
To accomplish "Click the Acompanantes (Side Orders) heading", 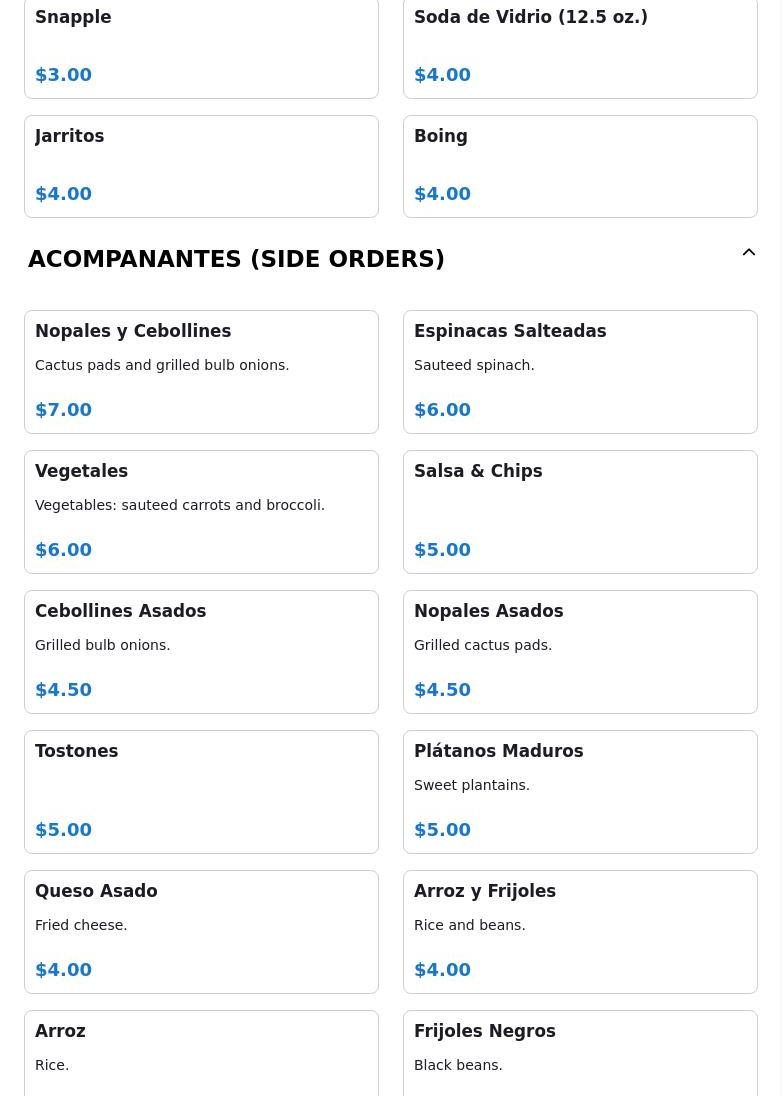I will 236,259.
